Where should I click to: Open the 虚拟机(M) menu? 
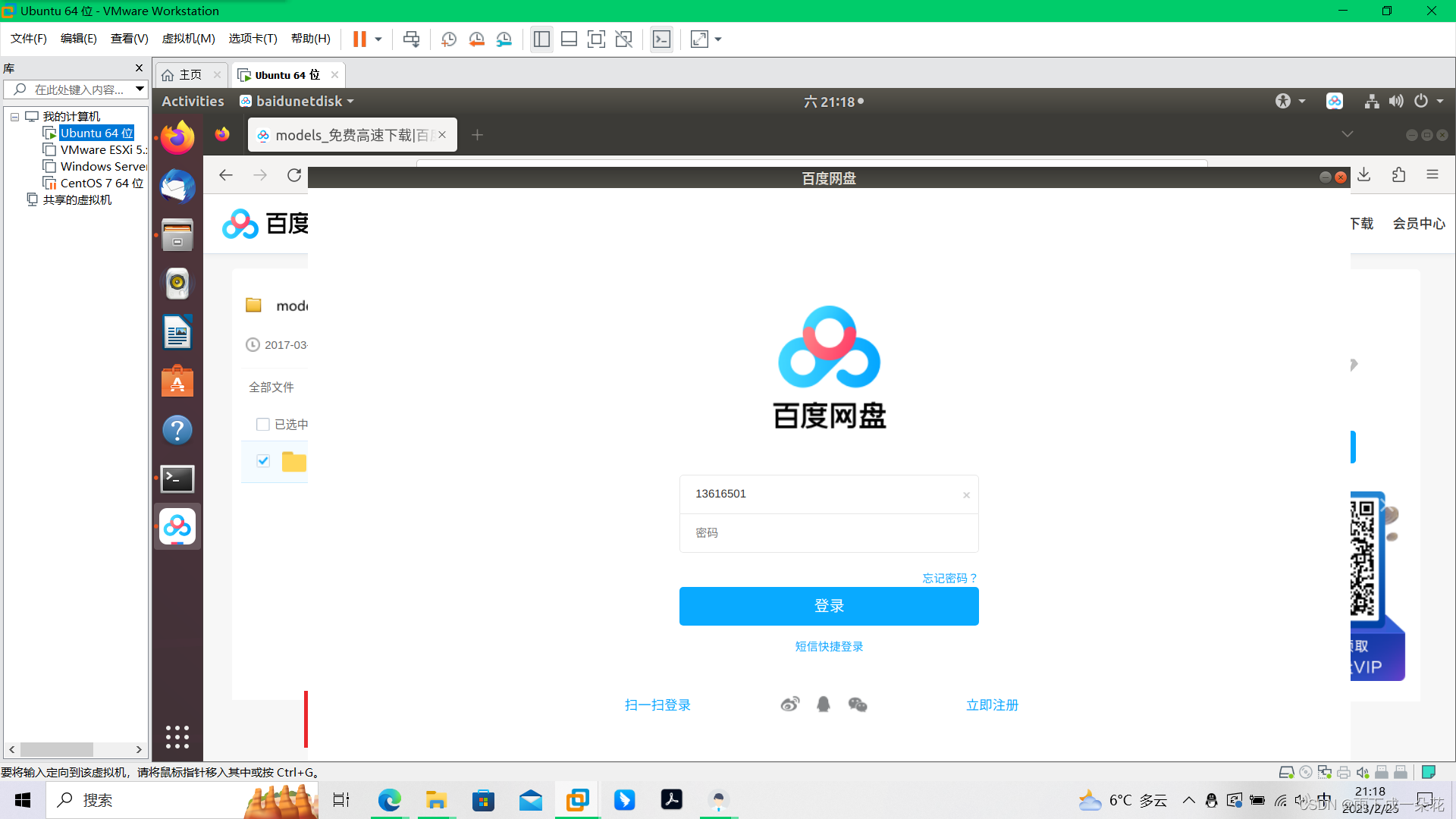pyautogui.click(x=188, y=39)
